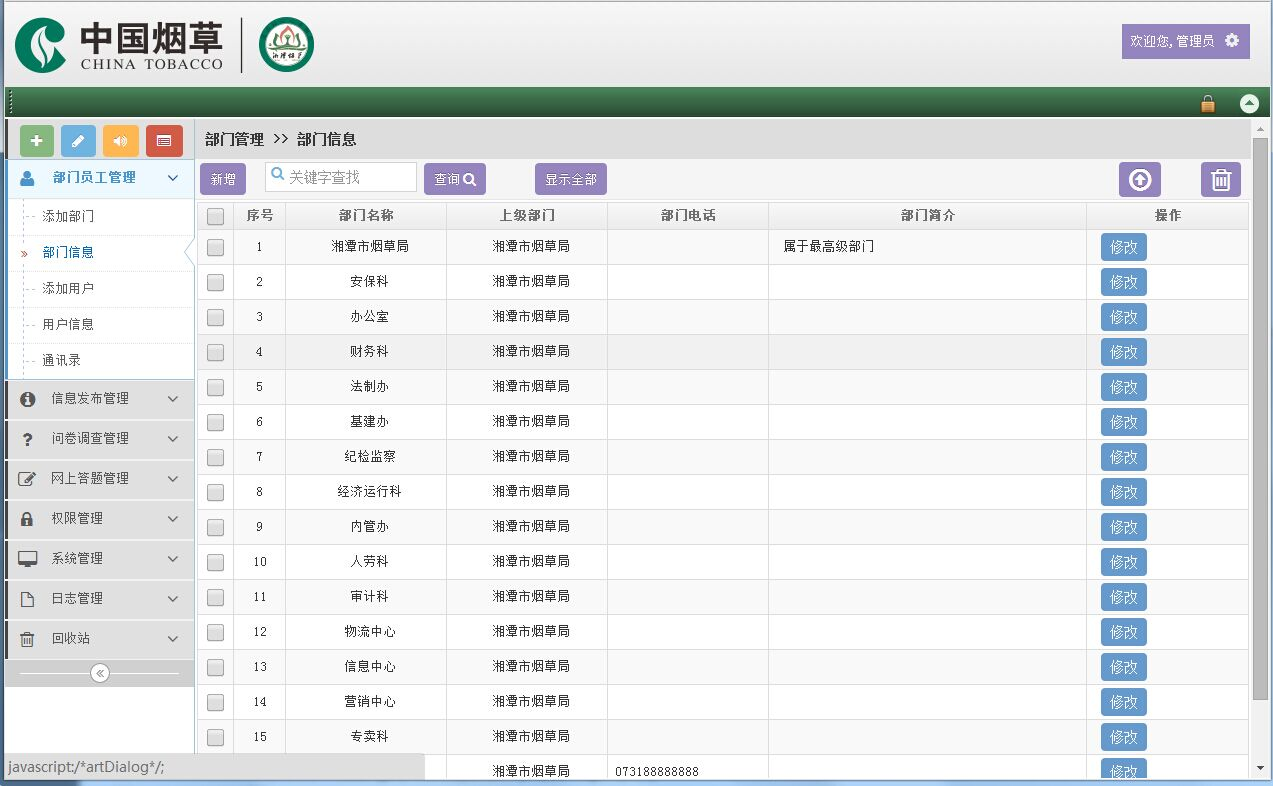Click the red list quick-action icon
This screenshot has width=1273, height=786.
[164, 141]
